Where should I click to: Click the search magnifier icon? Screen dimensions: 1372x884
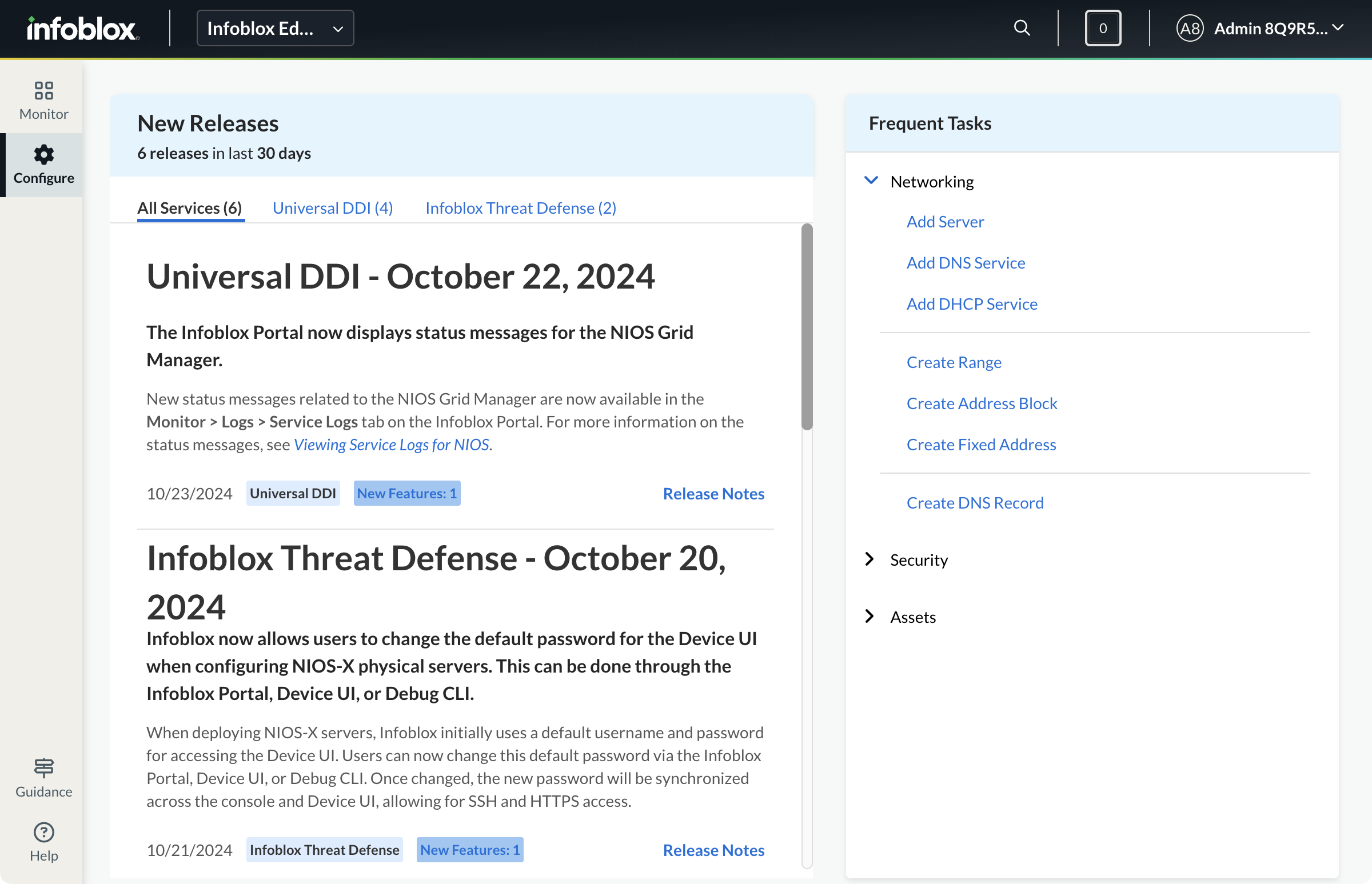(x=1022, y=27)
